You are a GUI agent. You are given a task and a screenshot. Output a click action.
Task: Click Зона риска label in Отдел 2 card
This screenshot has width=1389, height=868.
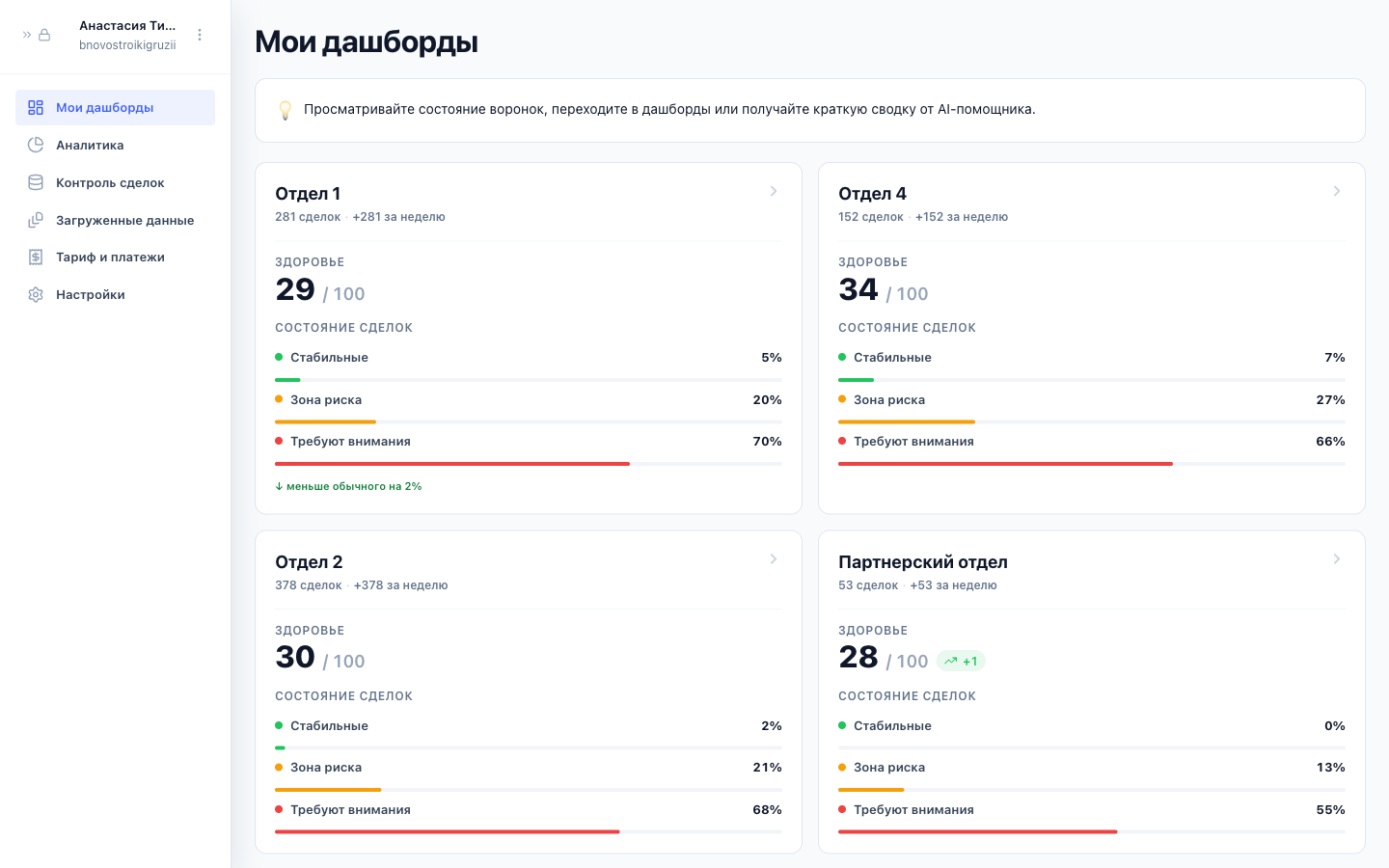pyautogui.click(x=326, y=768)
